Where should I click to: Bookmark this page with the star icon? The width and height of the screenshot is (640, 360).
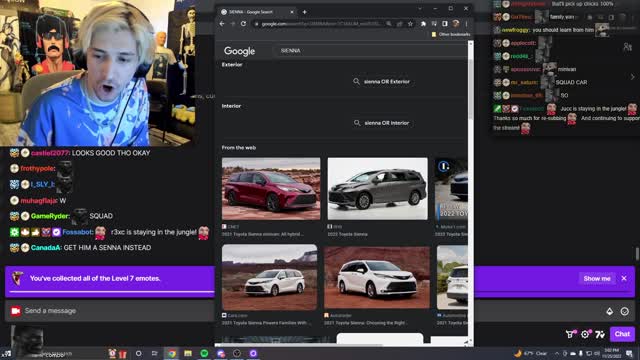coord(410,24)
